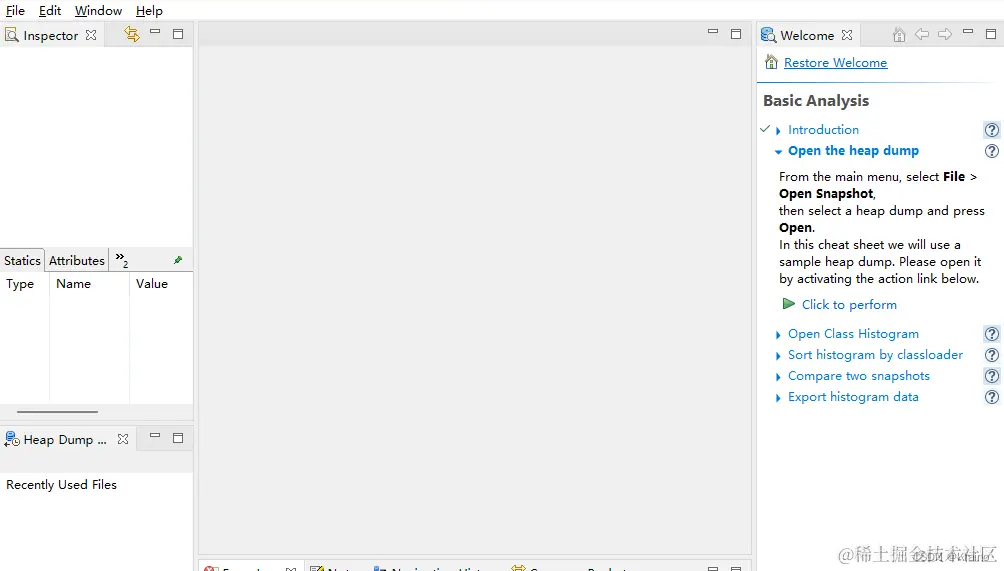The width and height of the screenshot is (1004, 571).
Task: Click the Restore Welcome link
Action: coord(836,63)
